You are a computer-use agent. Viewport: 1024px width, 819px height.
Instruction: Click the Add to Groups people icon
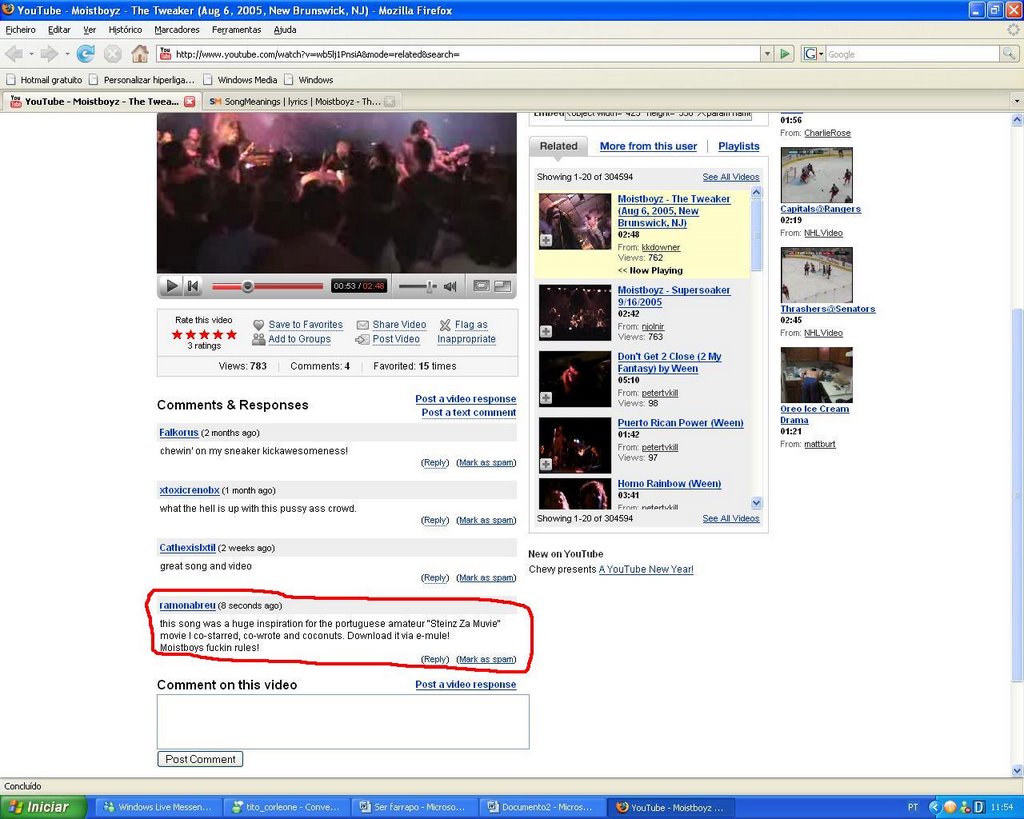click(x=259, y=339)
